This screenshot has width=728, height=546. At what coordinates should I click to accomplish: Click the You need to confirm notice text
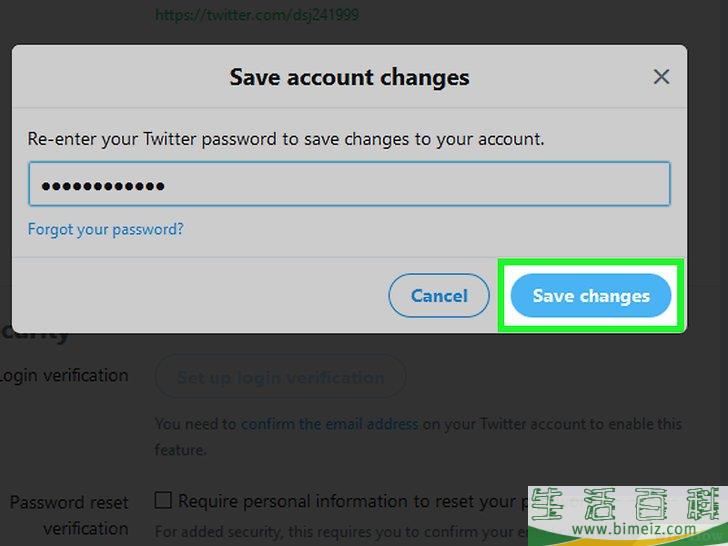pos(418,436)
